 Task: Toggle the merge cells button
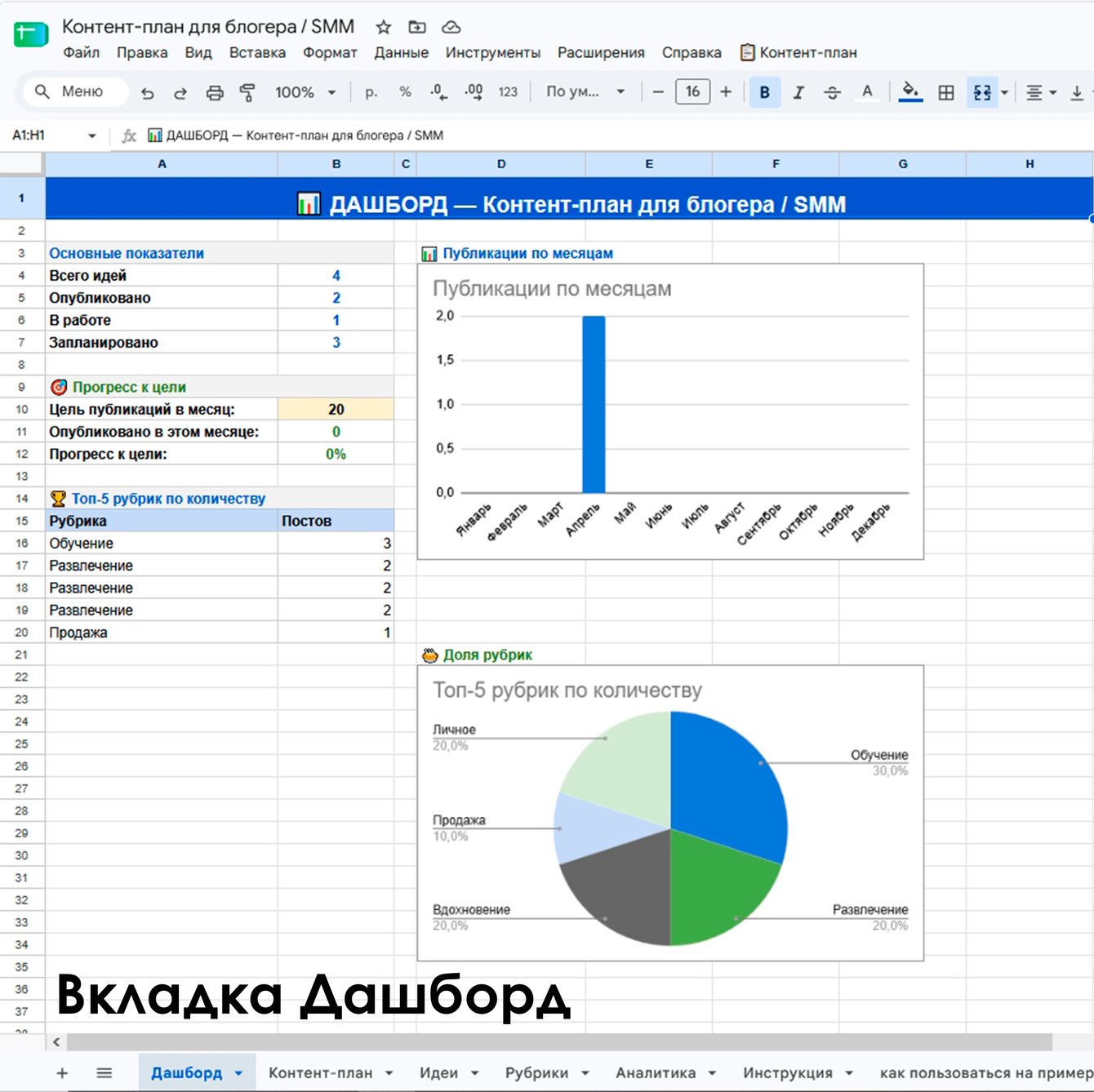(982, 92)
